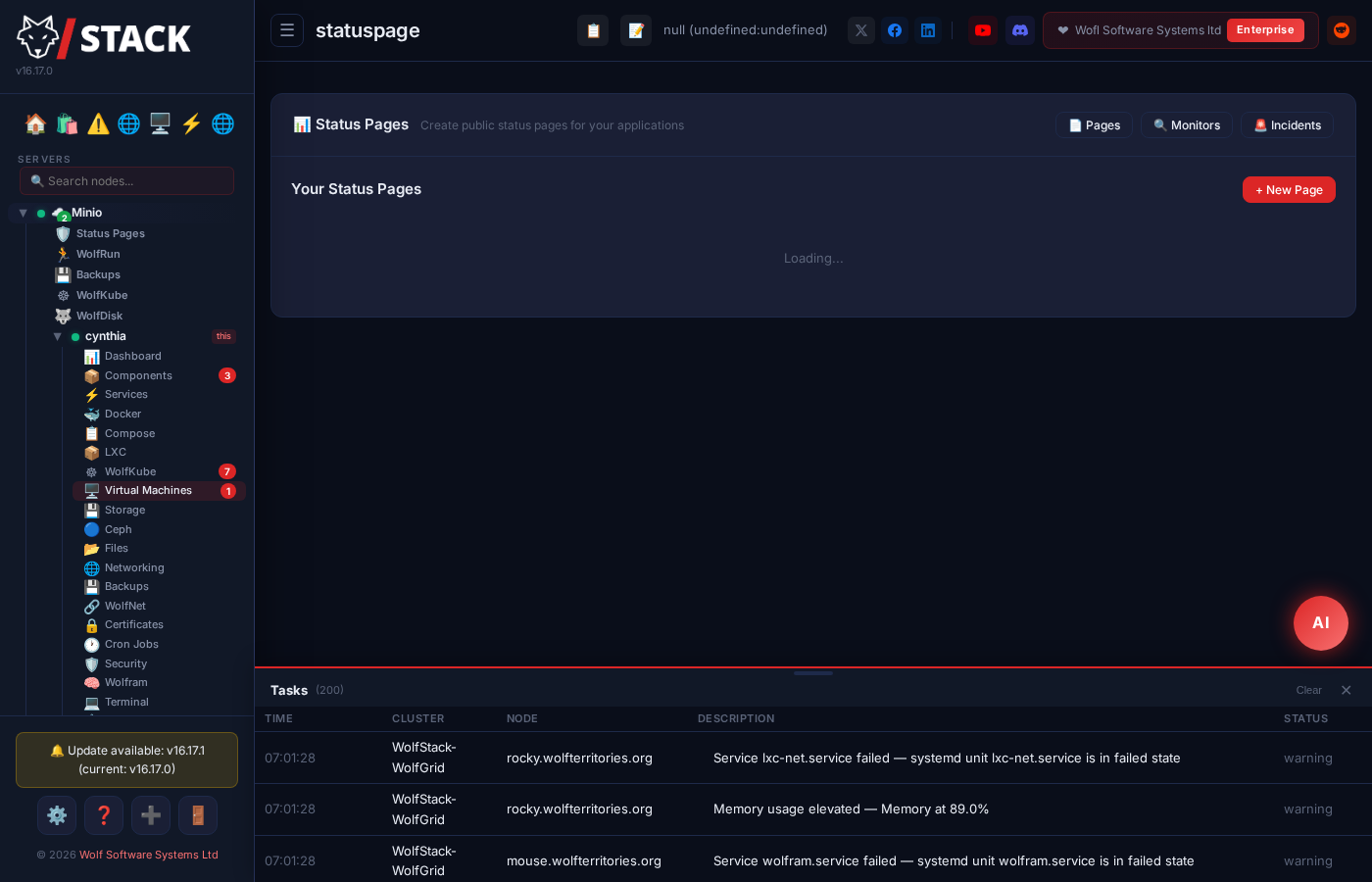This screenshot has height=882, width=1372.
Task: Open WolfDisk in the sidebar tree
Action: click(99, 316)
